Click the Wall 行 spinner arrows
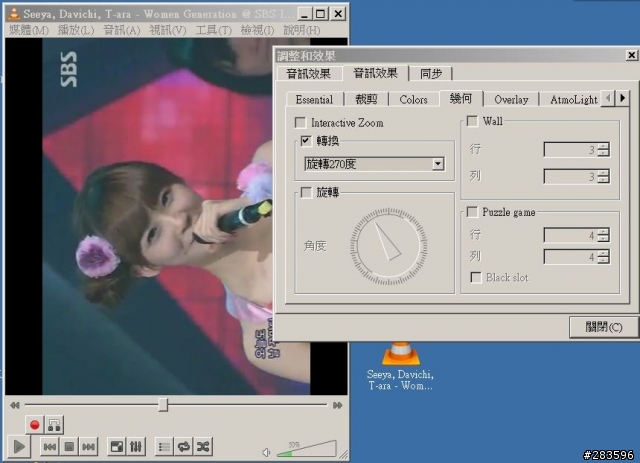Viewport: 640px width, 463px height. click(x=603, y=150)
